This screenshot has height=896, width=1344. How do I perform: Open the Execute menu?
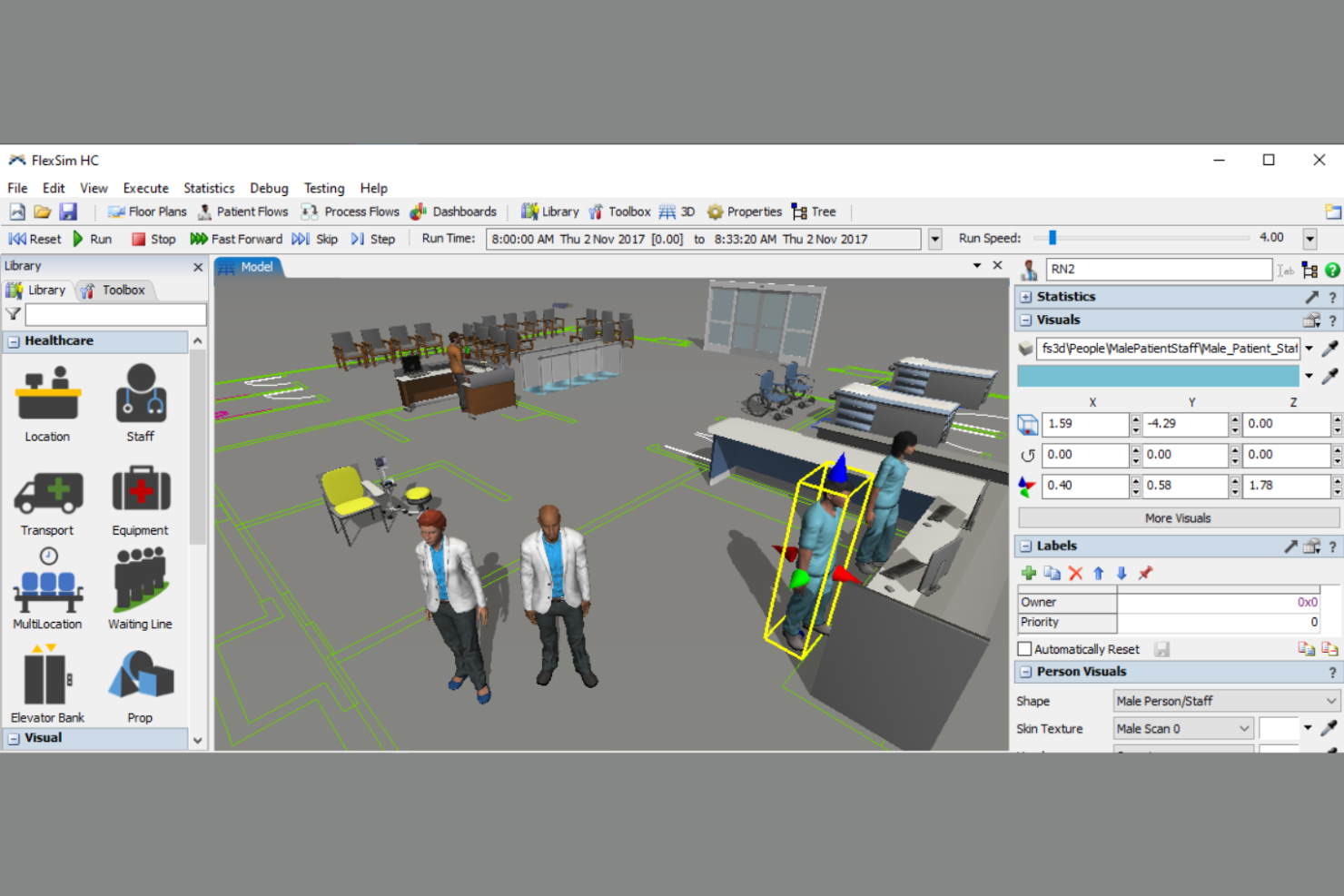(x=145, y=188)
